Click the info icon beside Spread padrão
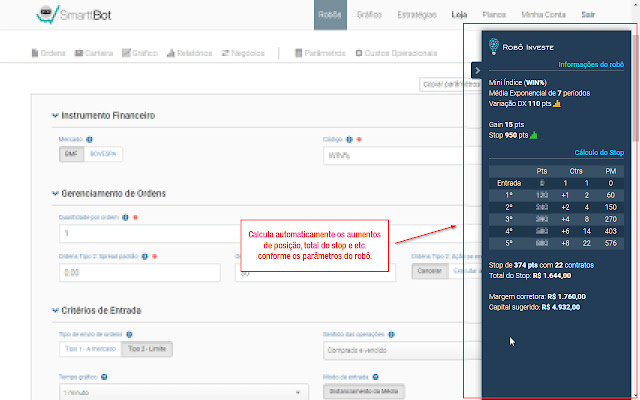Screen dimensions: 640x400 pyautogui.click(x=144, y=257)
